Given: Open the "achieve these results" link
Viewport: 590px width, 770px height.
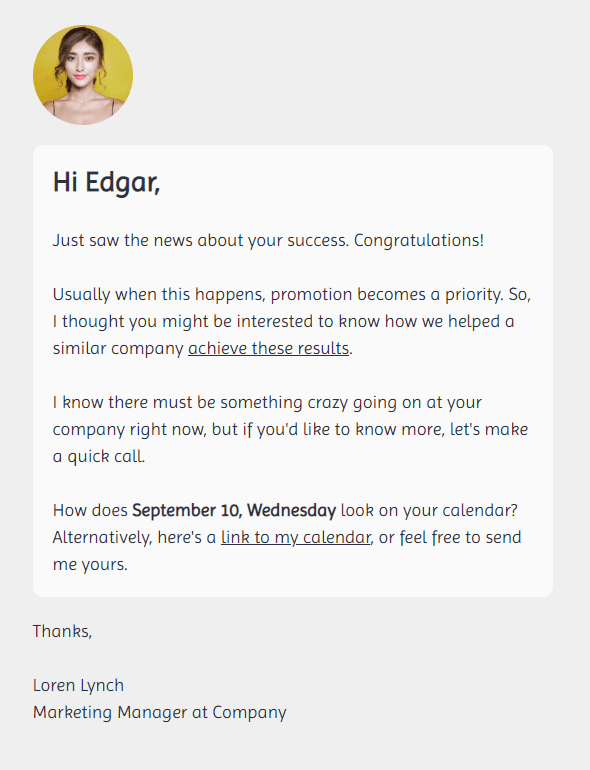Looking at the screenshot, I should 268,348.
